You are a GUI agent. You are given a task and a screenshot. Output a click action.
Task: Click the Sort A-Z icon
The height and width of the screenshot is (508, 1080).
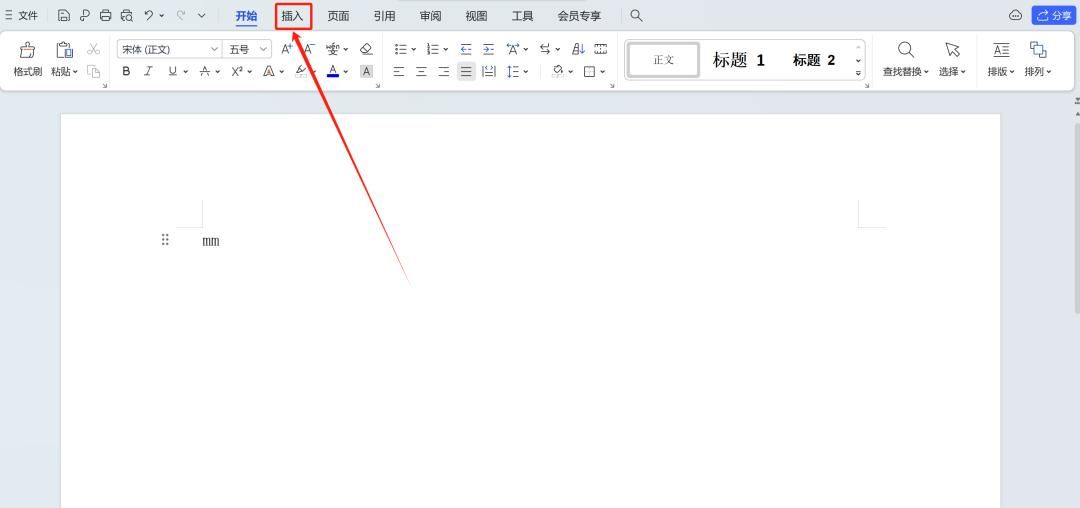pos(579,49)
